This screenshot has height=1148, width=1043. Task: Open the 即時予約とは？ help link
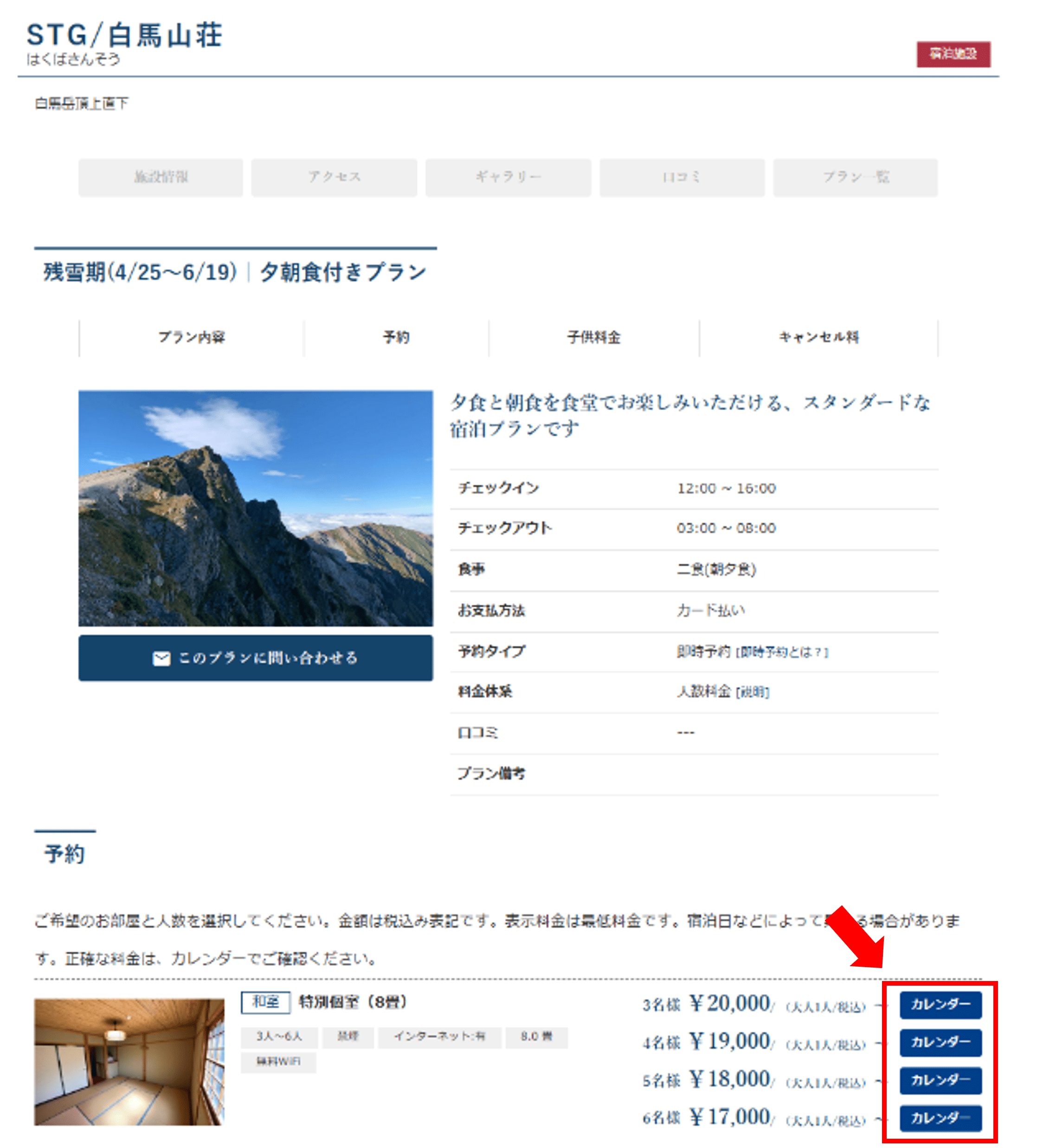point(782,653)
